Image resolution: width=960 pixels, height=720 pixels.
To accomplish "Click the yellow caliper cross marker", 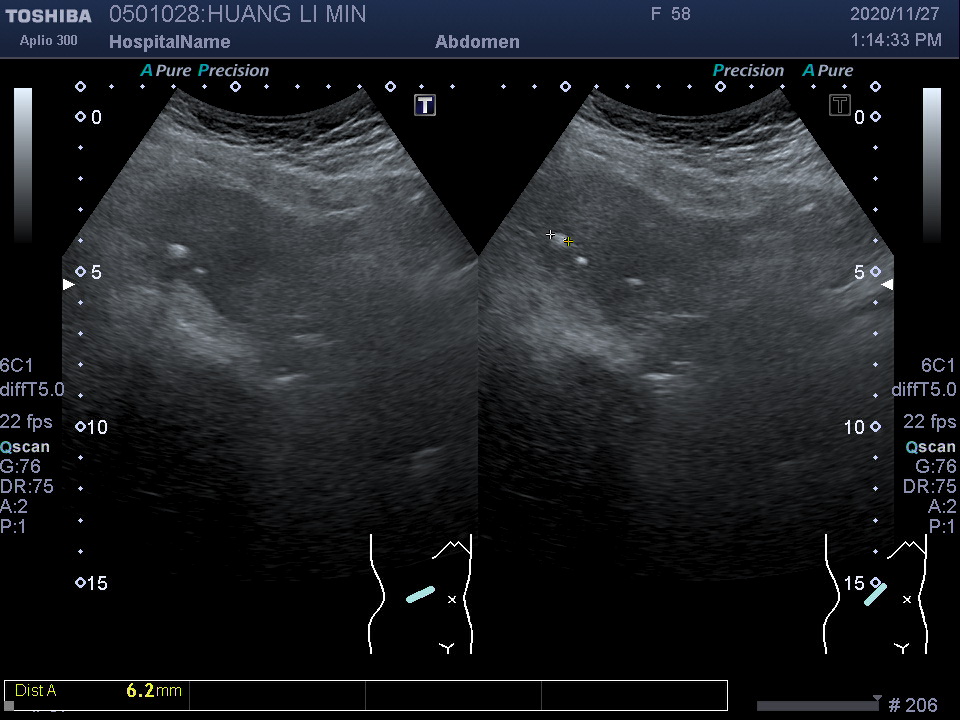I will click(568, 242).
